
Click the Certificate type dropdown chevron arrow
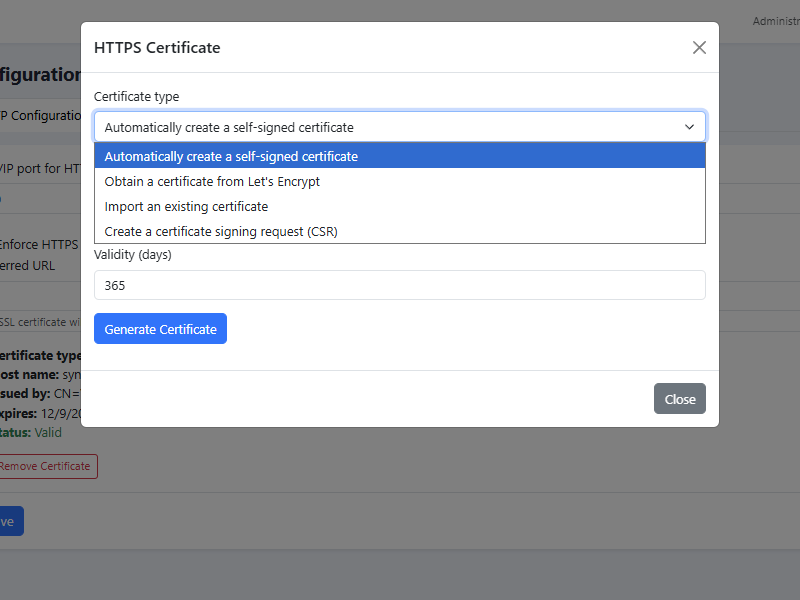click(x=689, y=127)
